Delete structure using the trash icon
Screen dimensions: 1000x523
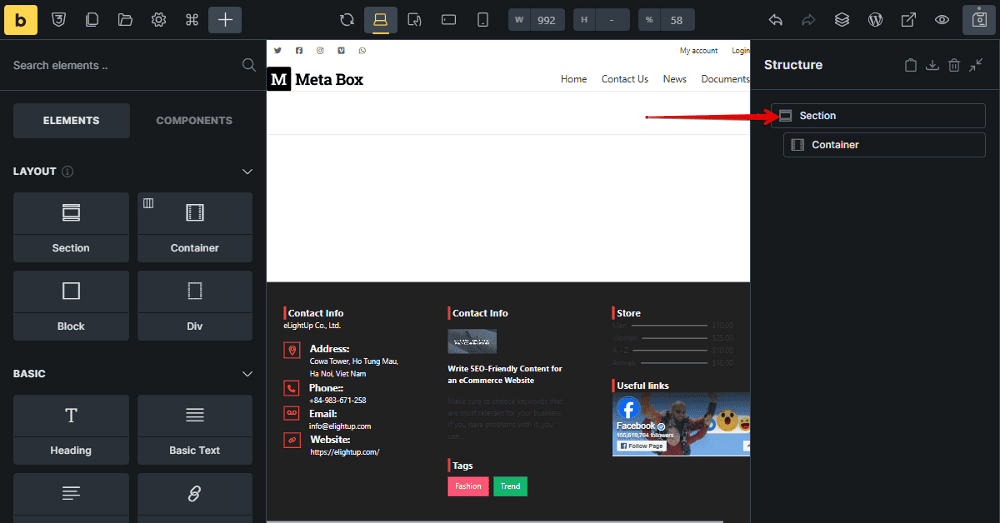954,65
